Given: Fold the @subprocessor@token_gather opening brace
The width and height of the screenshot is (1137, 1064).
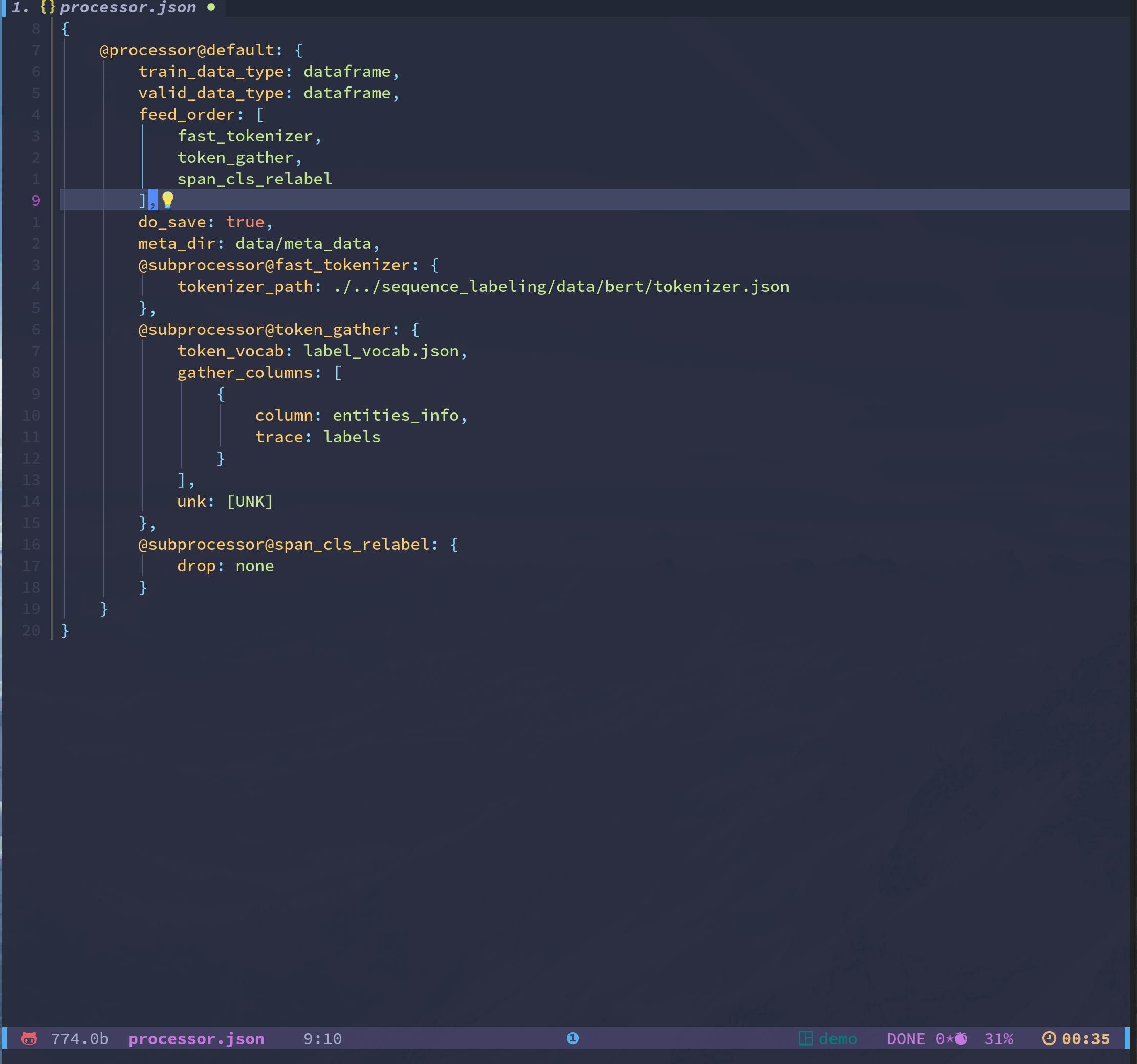Looking at the screenshot, I should 415,330.
